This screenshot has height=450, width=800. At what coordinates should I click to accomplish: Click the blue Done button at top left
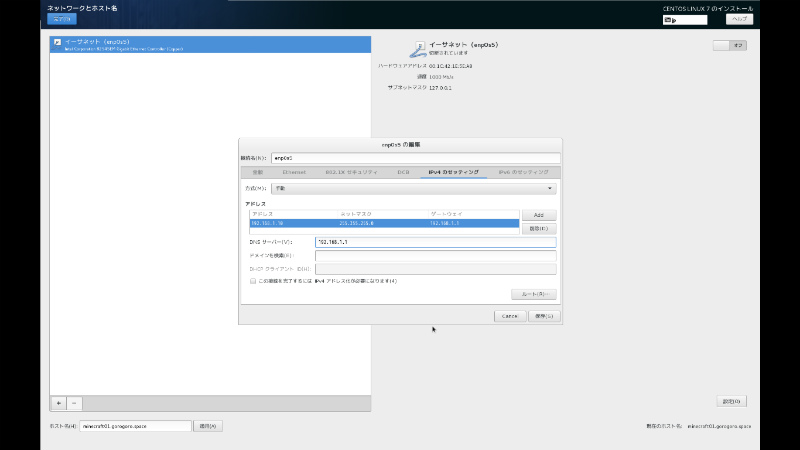(61, 19)
